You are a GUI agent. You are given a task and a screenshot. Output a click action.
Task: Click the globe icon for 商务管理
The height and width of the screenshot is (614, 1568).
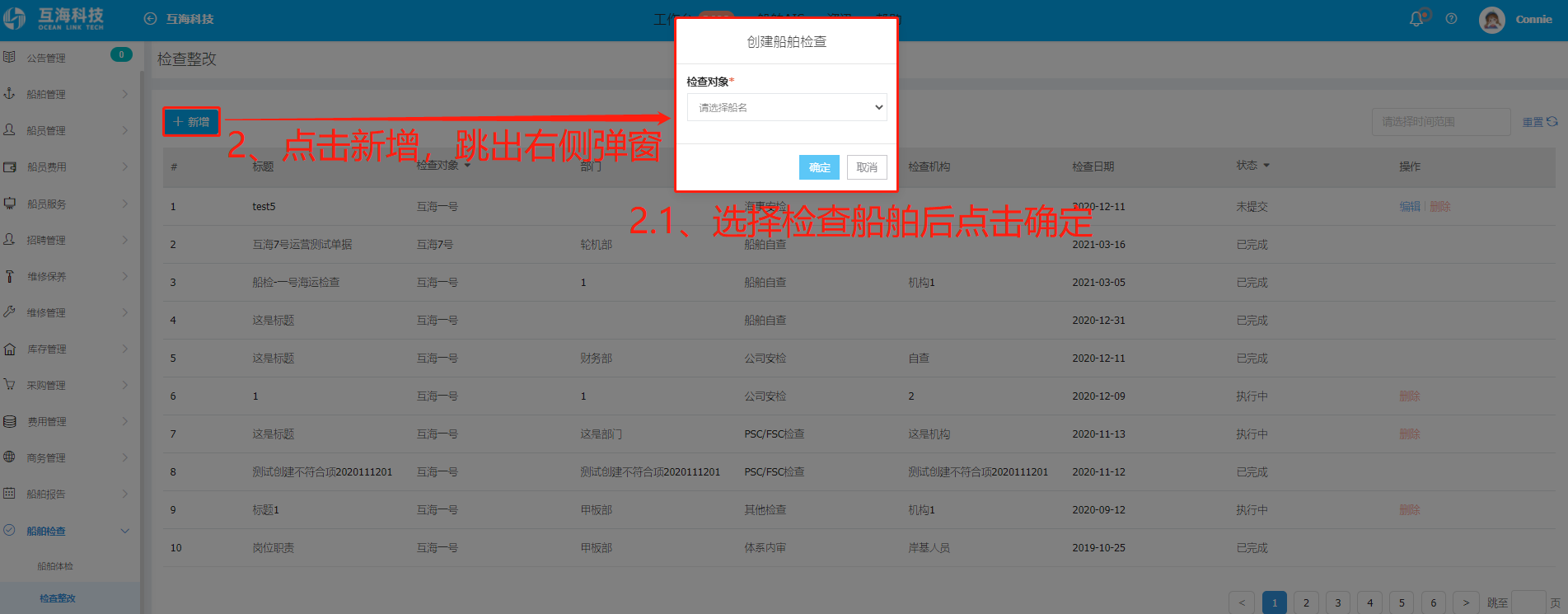(9, 457)
